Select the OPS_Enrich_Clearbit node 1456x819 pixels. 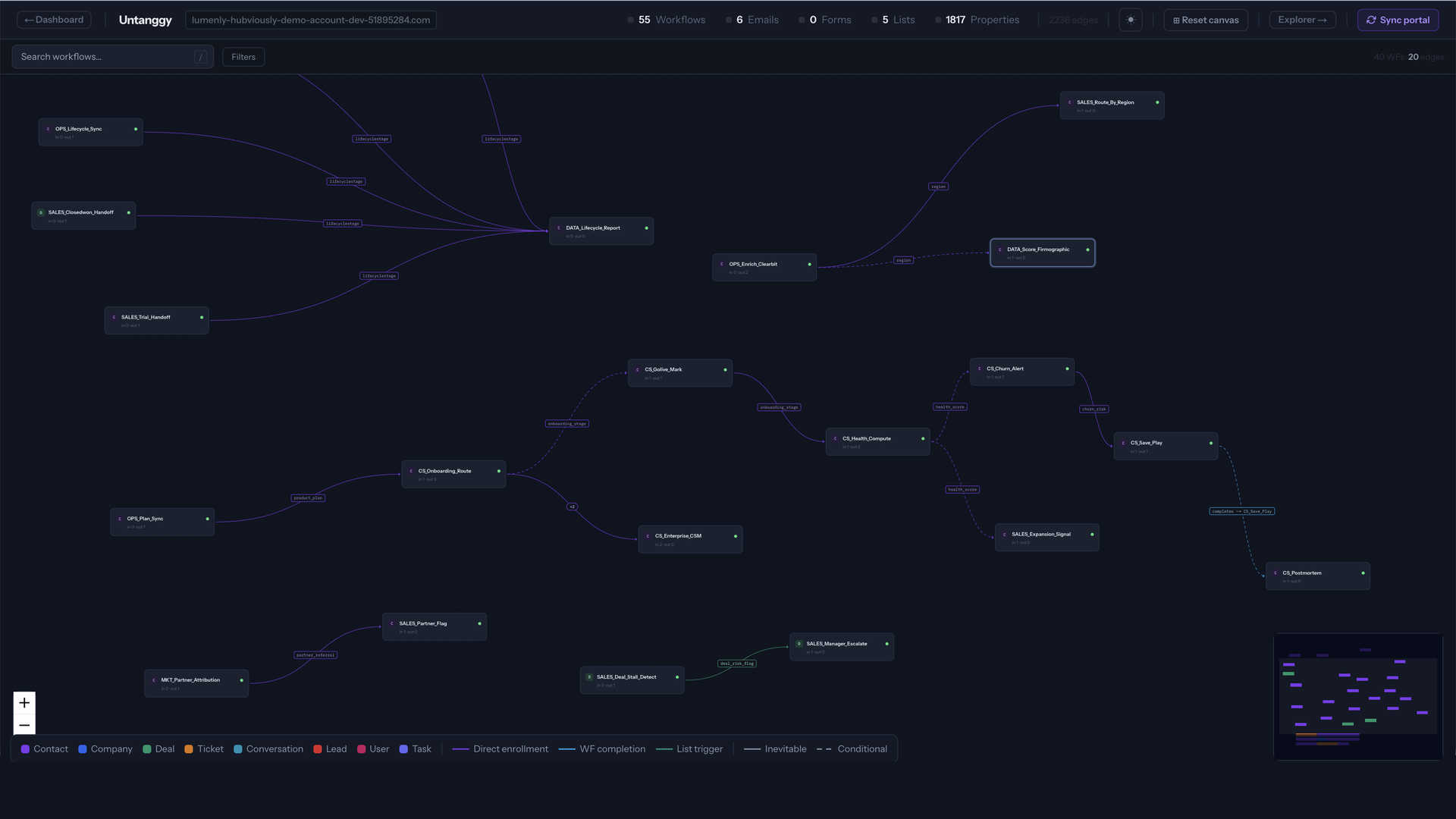click(764, 268)
